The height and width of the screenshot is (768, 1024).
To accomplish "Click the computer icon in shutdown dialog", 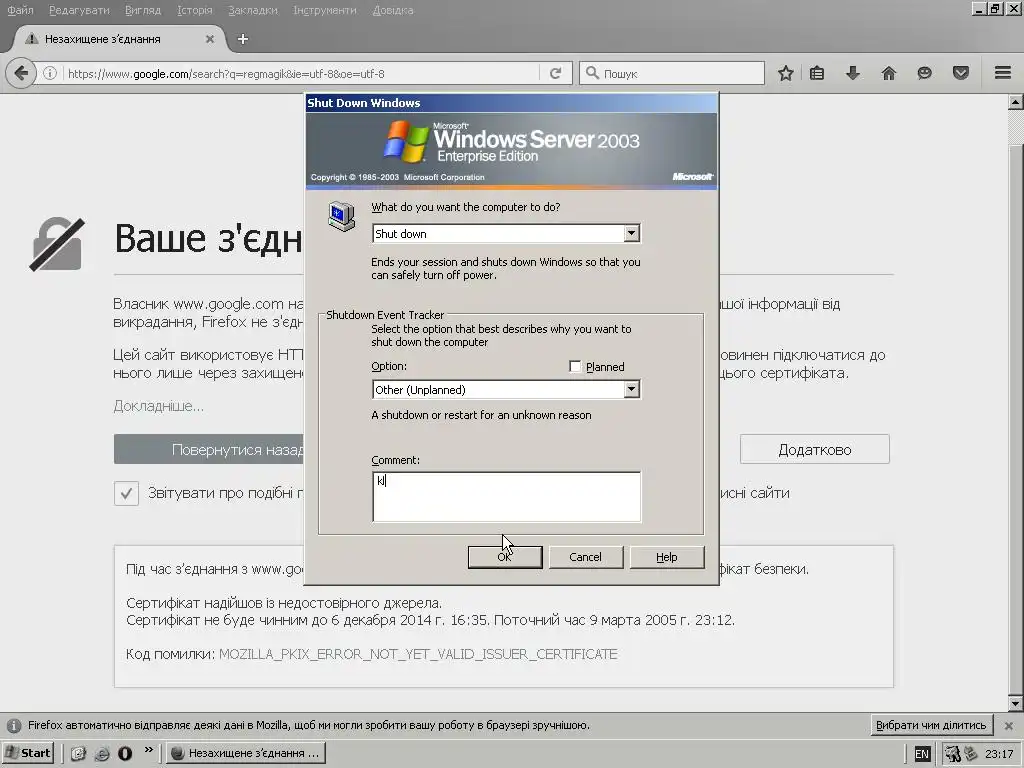I will (x=341, y=216).
